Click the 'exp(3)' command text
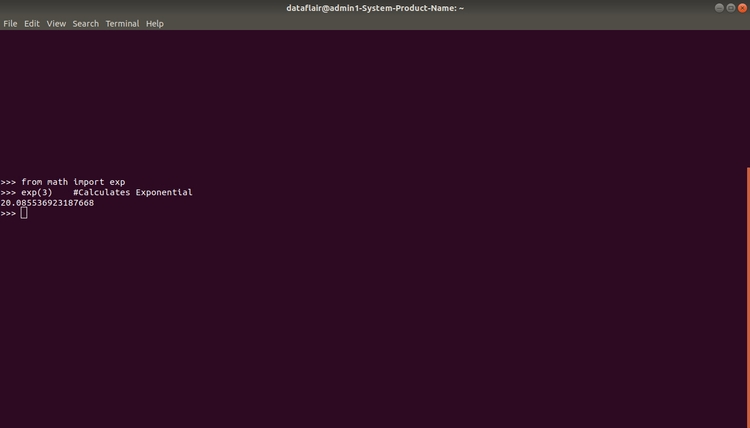750x428 pixels. click(x=37, y=192)
